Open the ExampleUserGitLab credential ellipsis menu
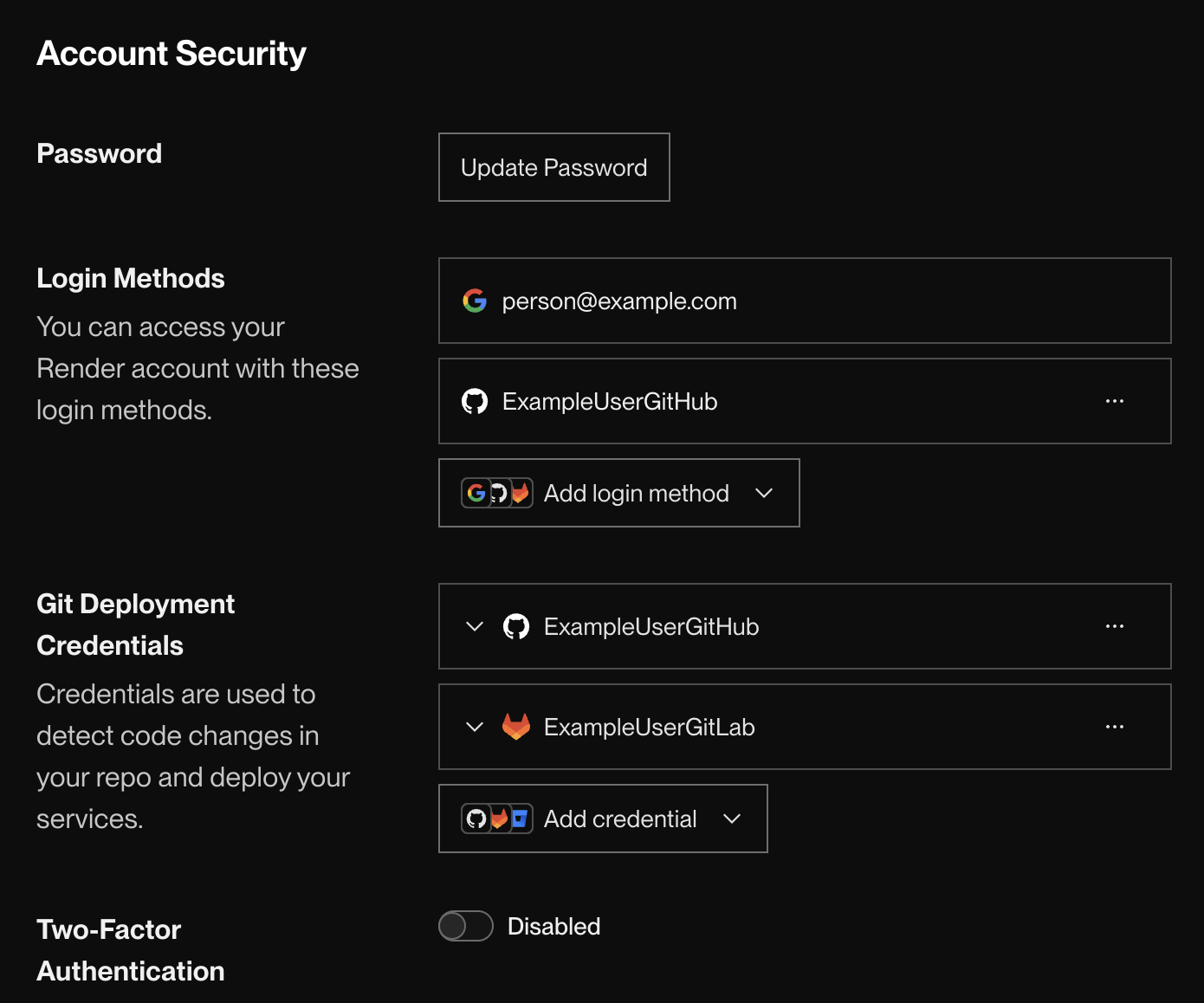The width and height of the screenshot is (1204, 1003). click(x=1114, y=727)
